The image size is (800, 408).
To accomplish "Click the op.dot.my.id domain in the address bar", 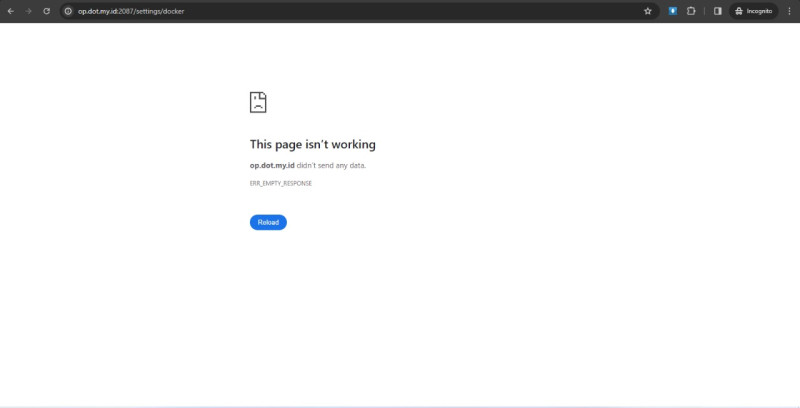I will pos(98,11).
